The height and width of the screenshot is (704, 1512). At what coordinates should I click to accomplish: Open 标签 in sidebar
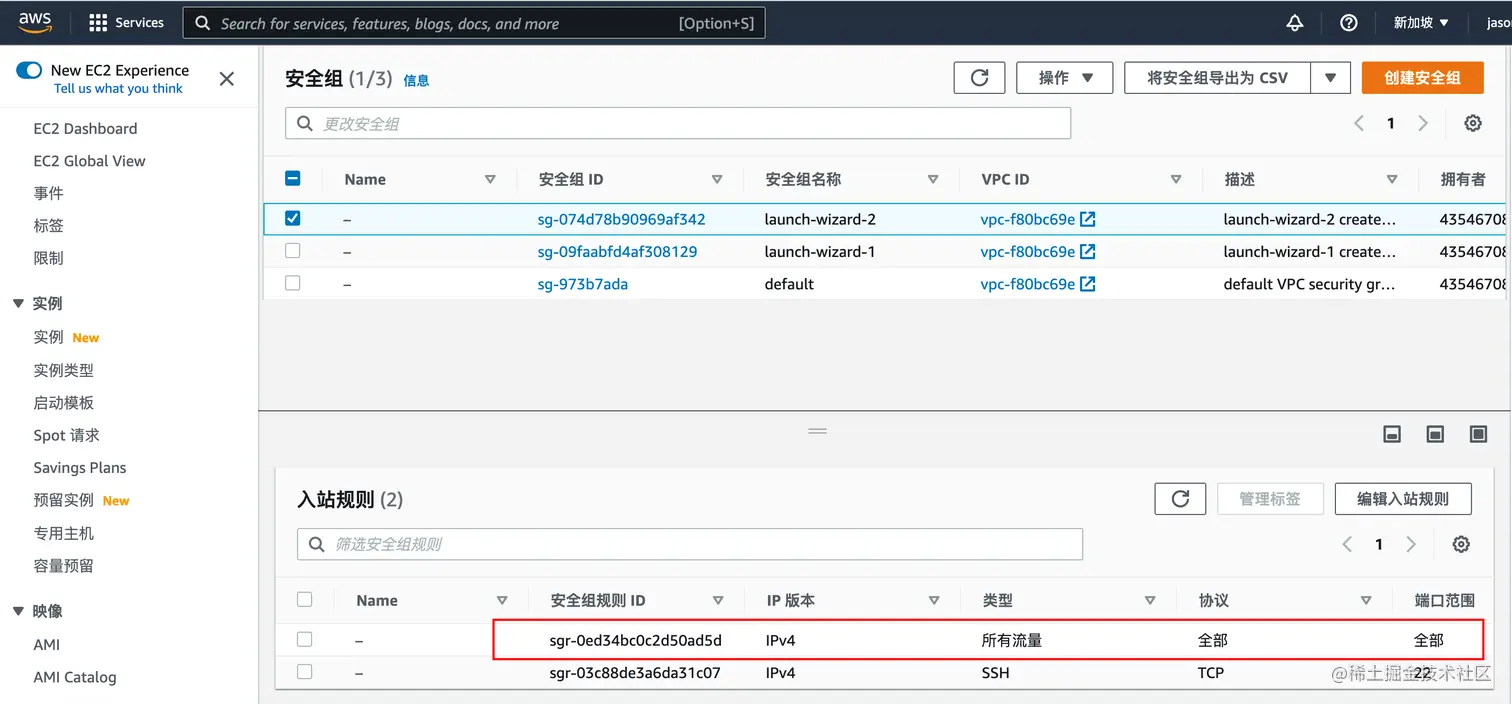pyautogui.click(x=48, y=226)
